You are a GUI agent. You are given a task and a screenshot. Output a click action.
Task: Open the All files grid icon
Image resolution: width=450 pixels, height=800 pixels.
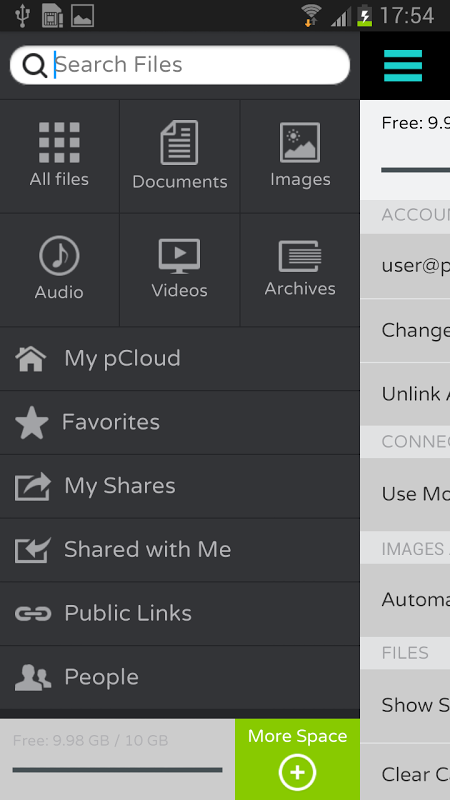59,142
